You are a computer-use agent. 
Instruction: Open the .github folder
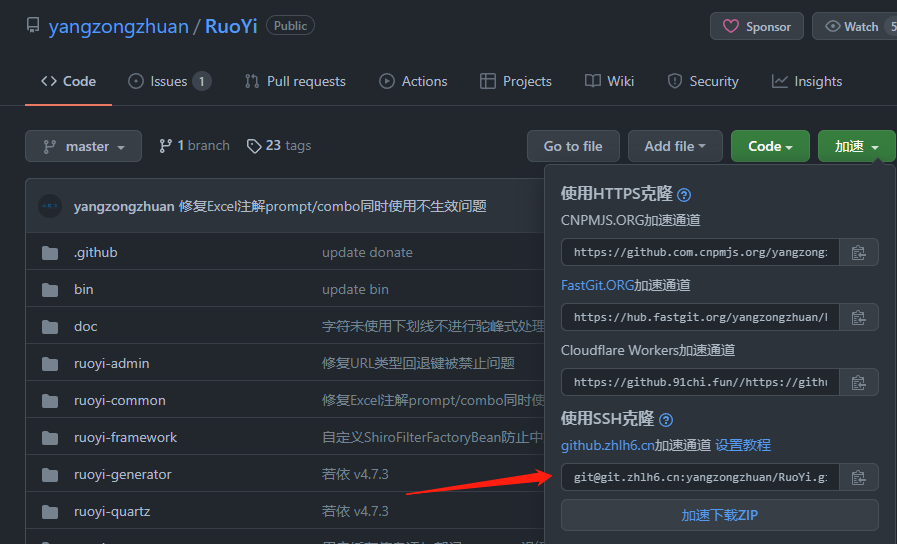96,252
